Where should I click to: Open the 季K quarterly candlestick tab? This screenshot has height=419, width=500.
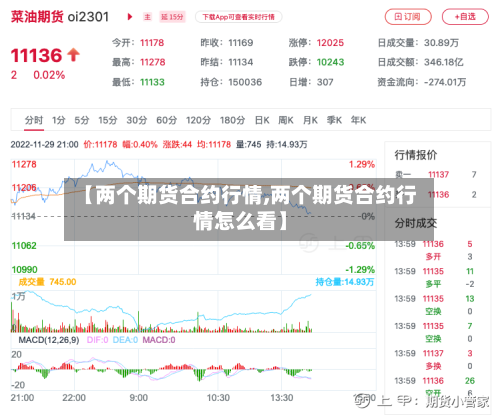coord(334,120)
